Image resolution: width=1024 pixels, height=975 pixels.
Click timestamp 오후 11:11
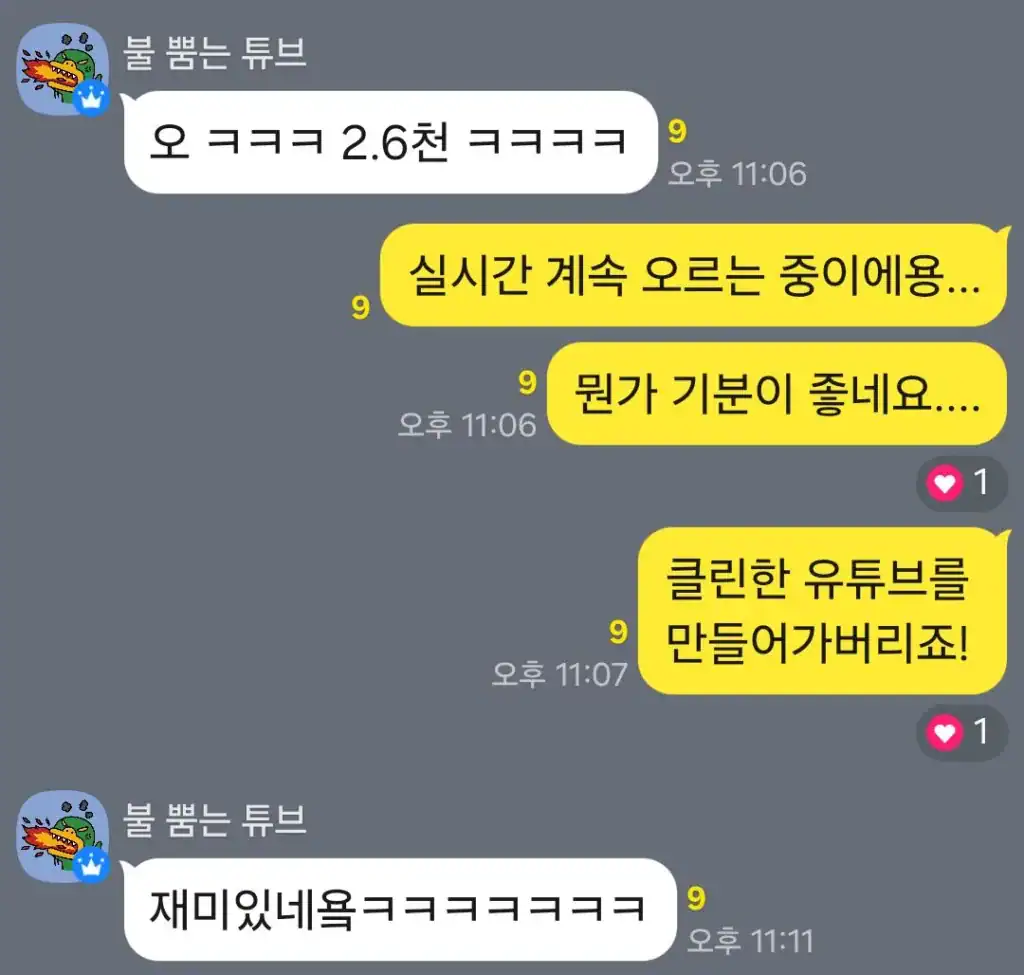(x=750, y=940)
